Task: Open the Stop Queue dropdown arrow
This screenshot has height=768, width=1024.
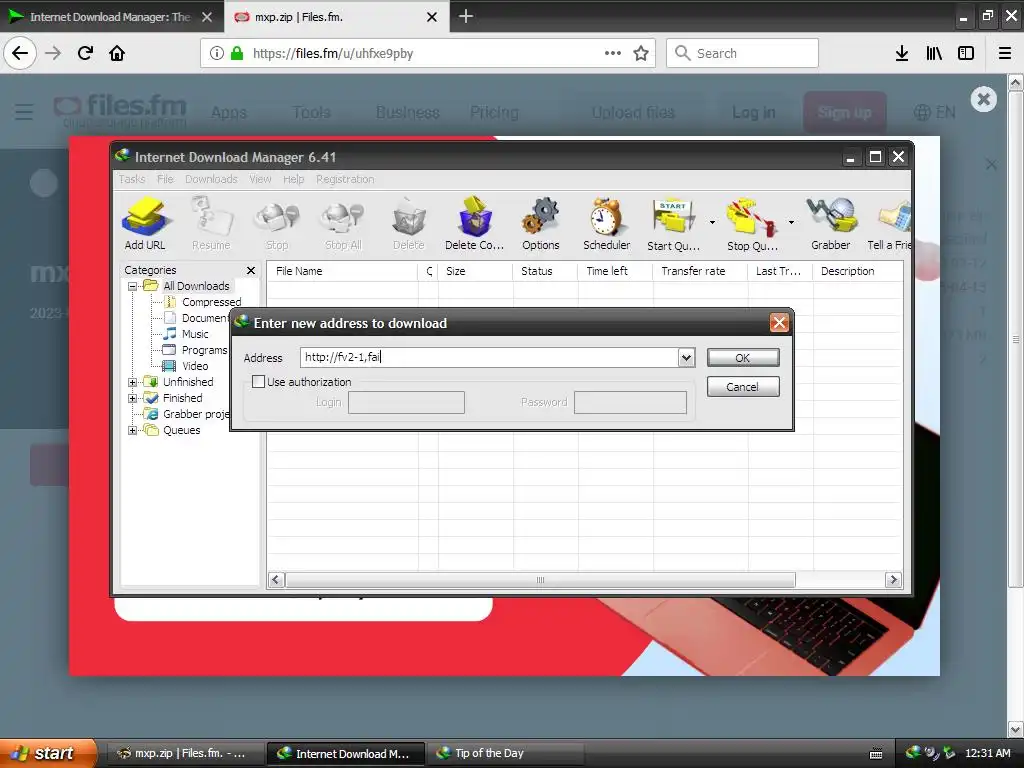Action: coord(791,223)
